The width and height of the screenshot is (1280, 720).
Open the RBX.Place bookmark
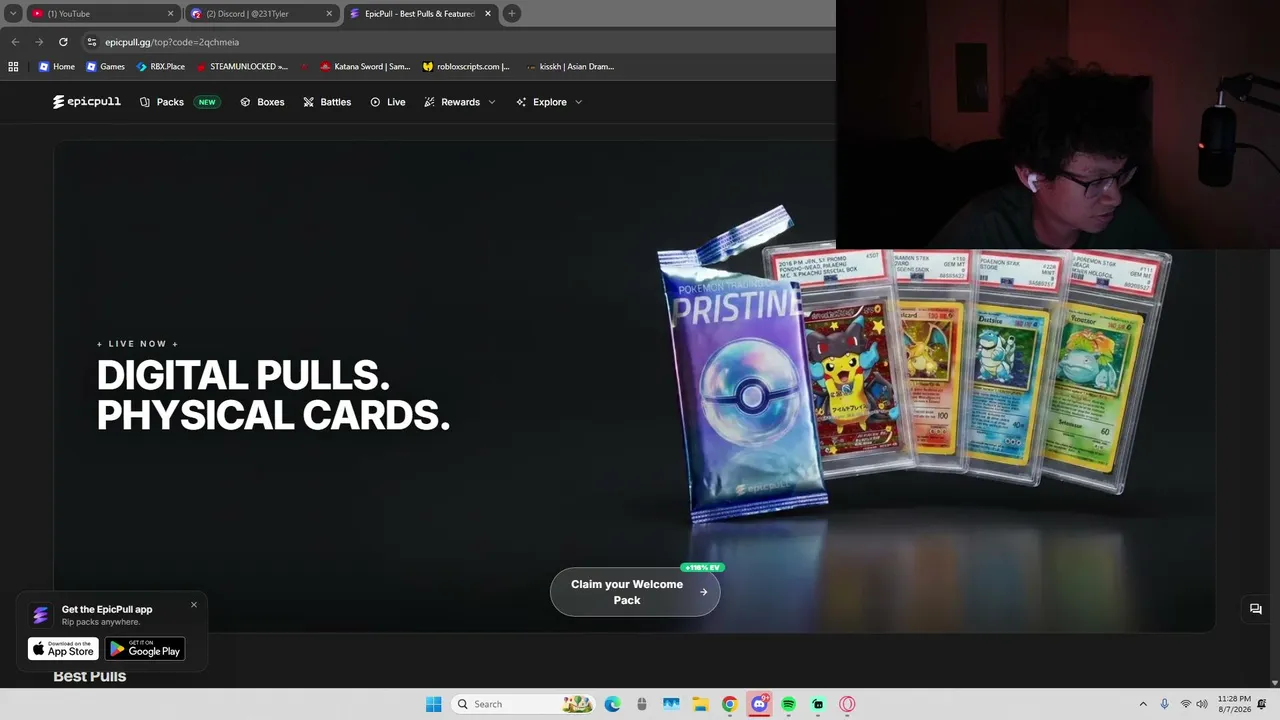tap(160, 67)
